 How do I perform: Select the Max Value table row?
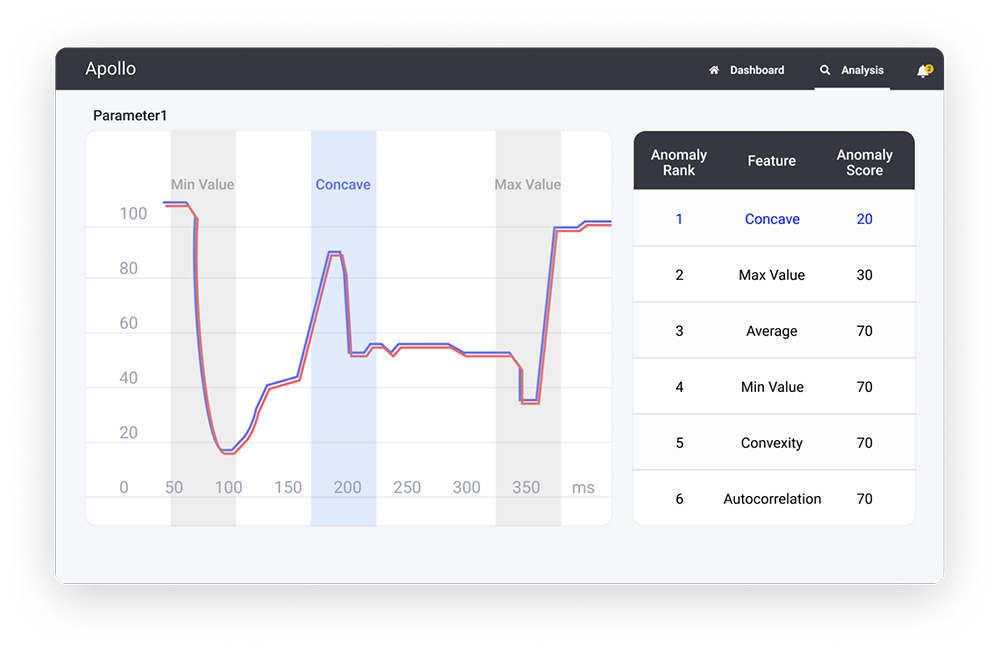[x=772, y=275]
